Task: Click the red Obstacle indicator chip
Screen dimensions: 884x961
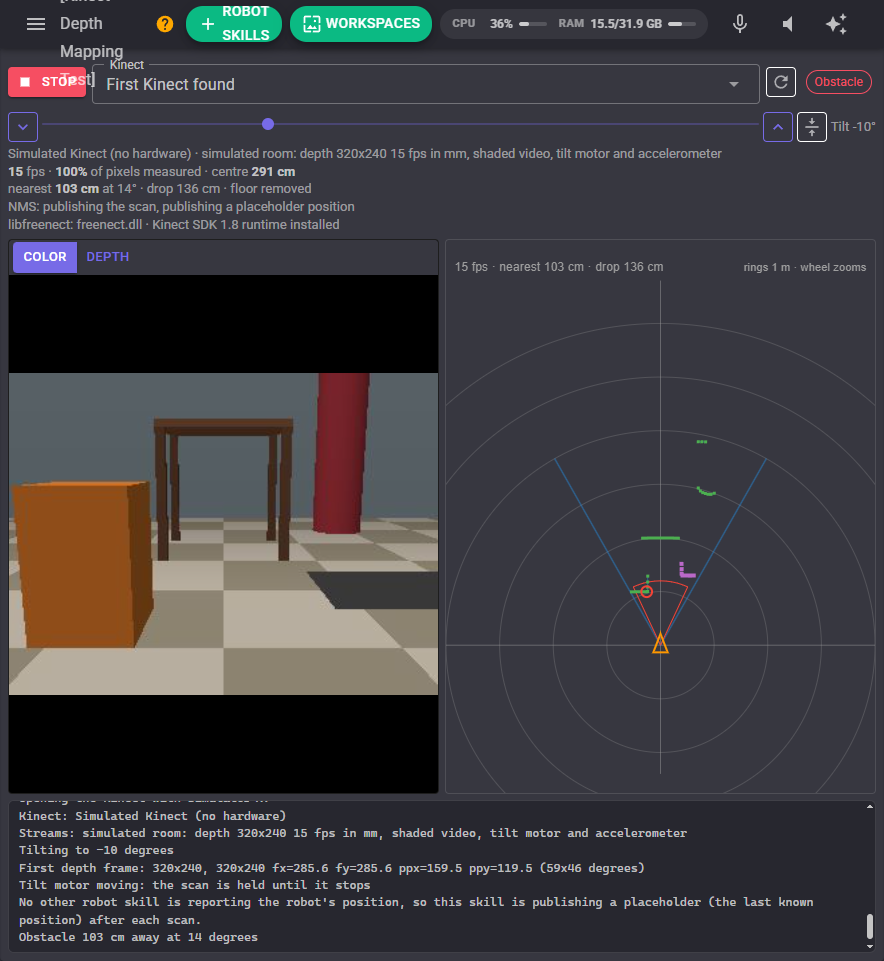Action: 839,82
